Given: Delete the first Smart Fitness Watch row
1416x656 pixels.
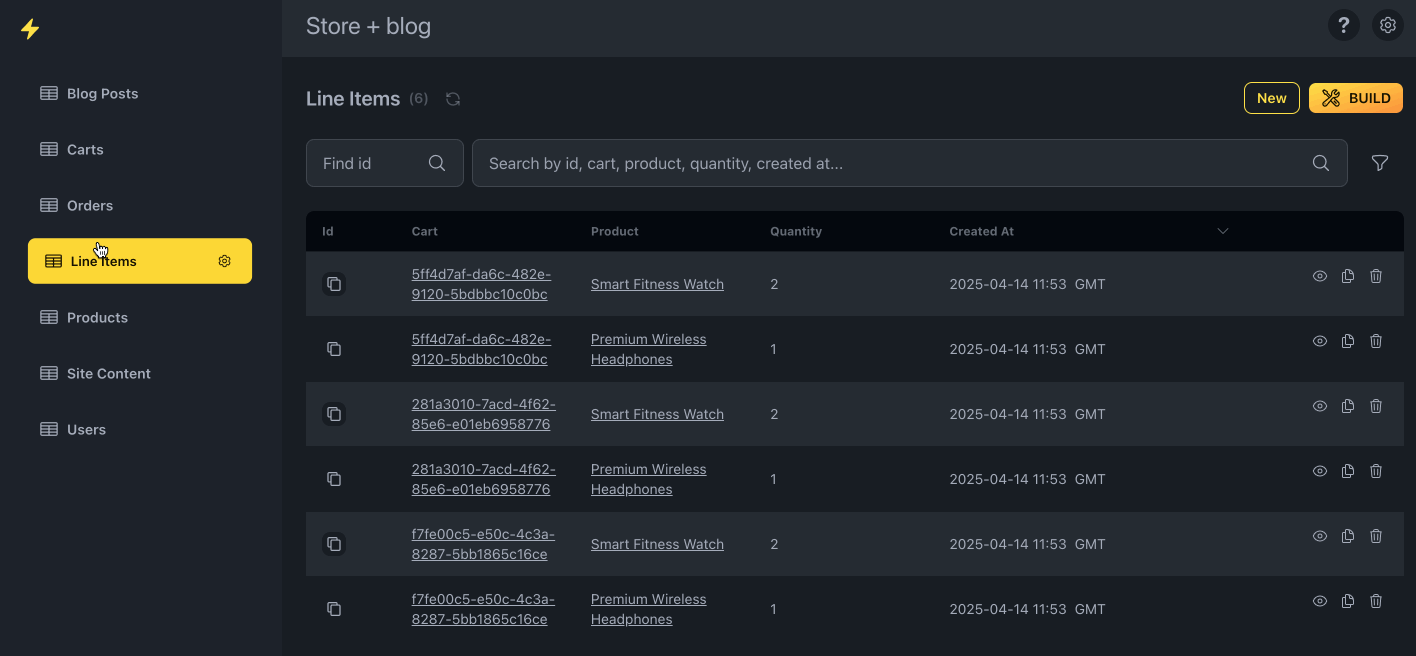Looking at the screenshot, I should (1376, 276).
